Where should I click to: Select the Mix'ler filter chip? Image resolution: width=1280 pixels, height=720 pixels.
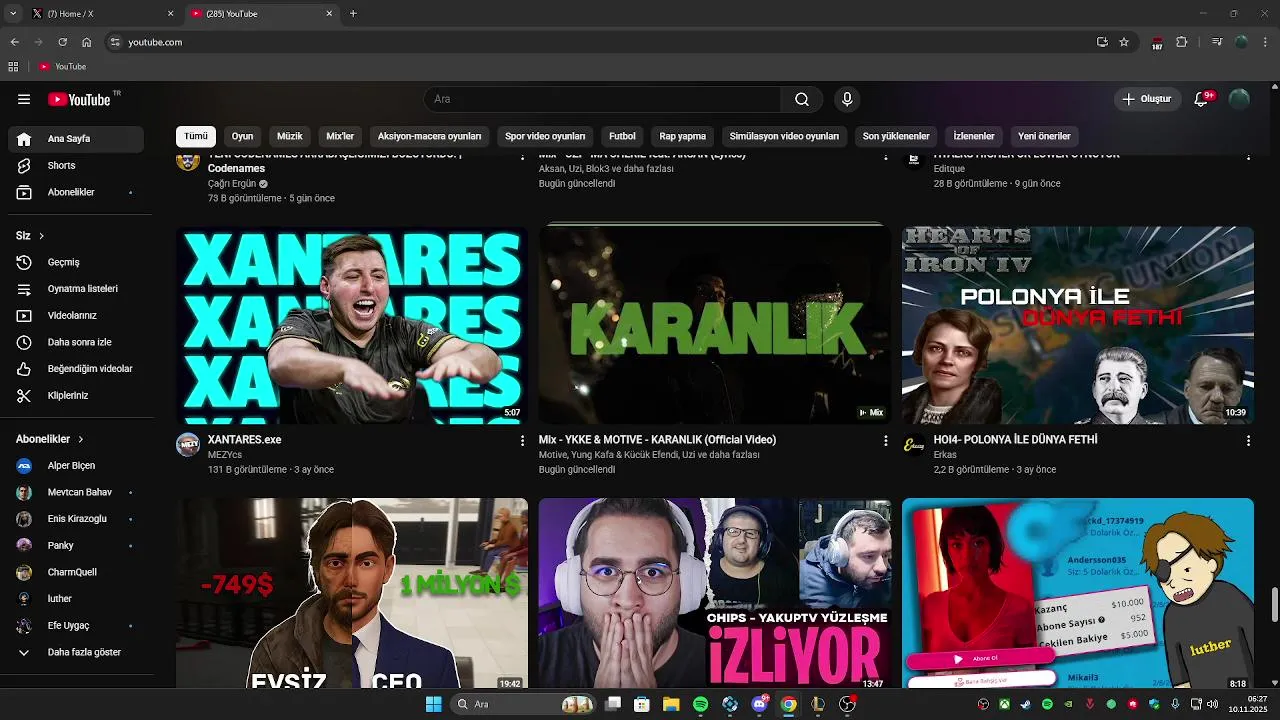340,136
